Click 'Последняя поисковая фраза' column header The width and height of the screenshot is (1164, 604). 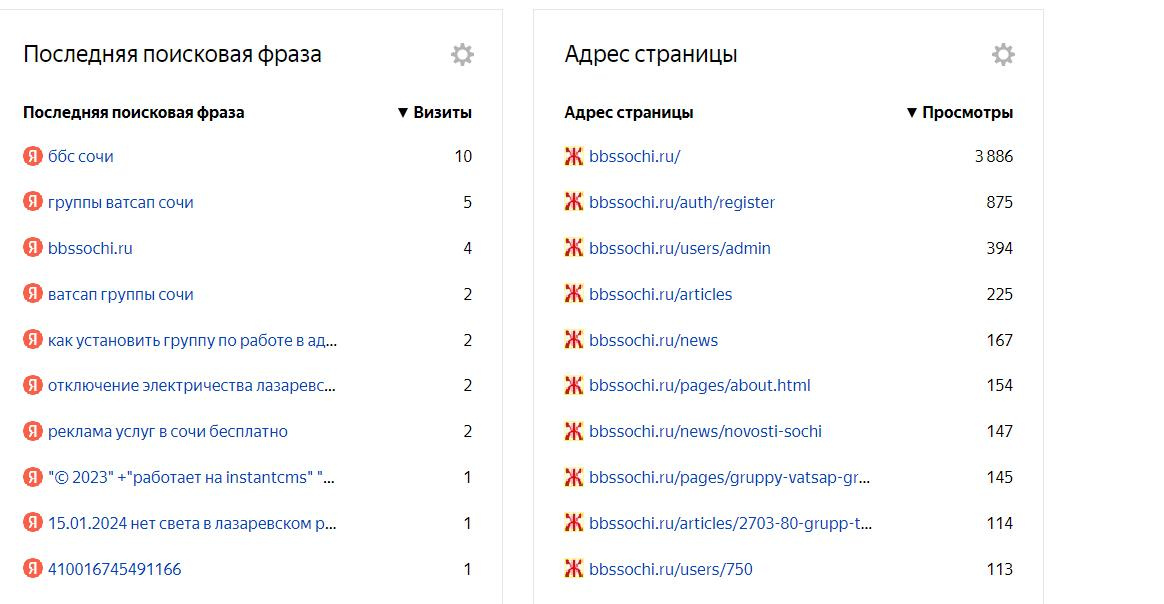(134, 113)
